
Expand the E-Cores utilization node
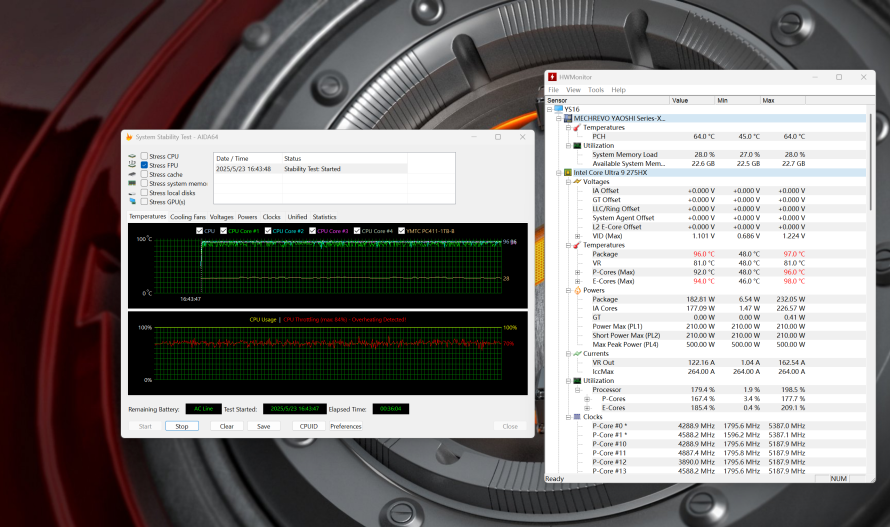pyautogui.click(x=586, y=407)
